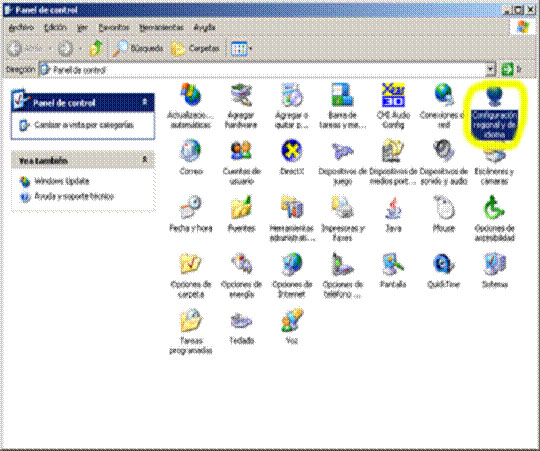The width and height of the screenshot is (540, 451).
Task: Expand the back button history arrow
Action: [50, 49]
